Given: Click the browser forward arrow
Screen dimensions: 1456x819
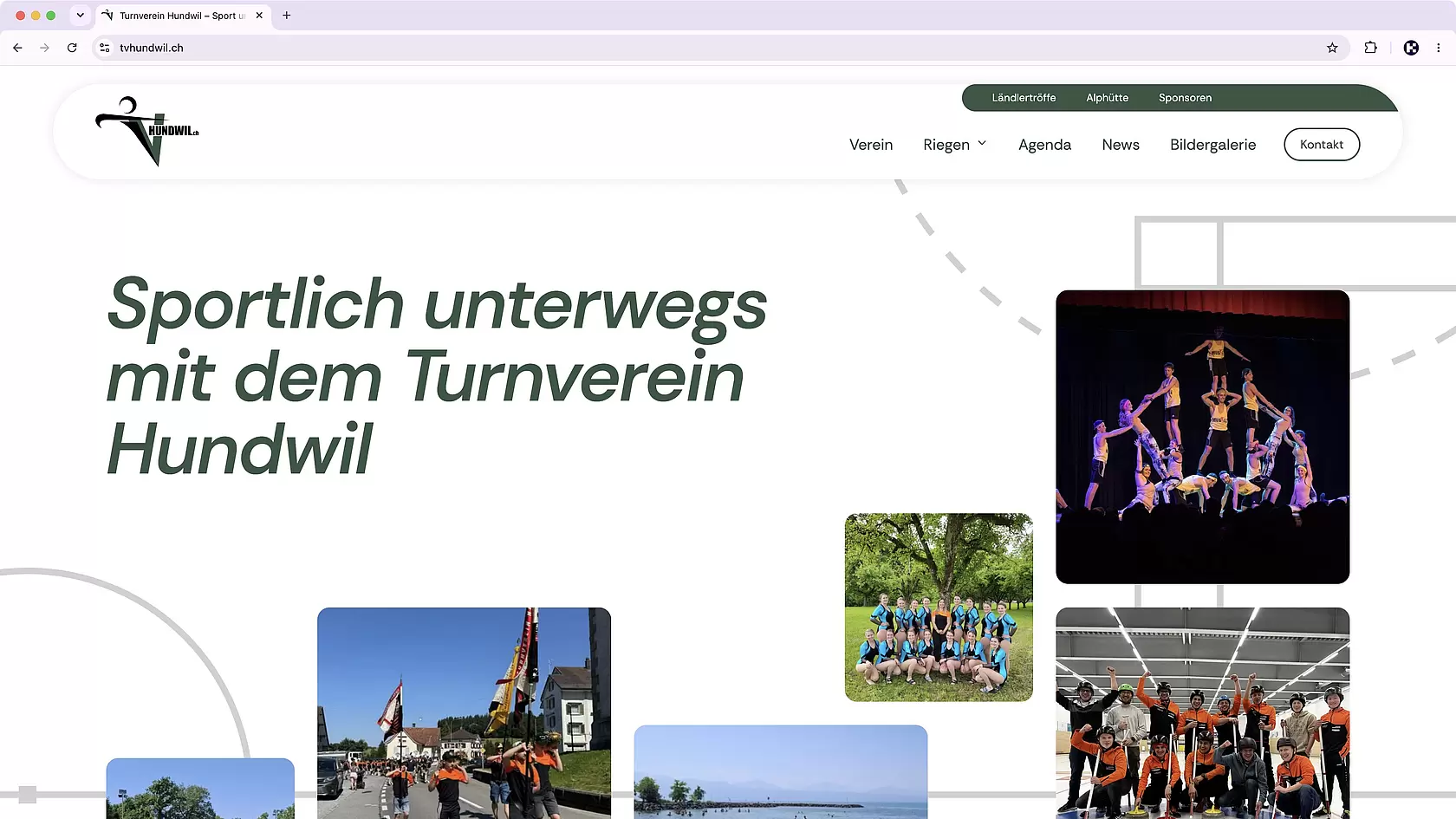Looking at the screenshot, I should 44,48.
